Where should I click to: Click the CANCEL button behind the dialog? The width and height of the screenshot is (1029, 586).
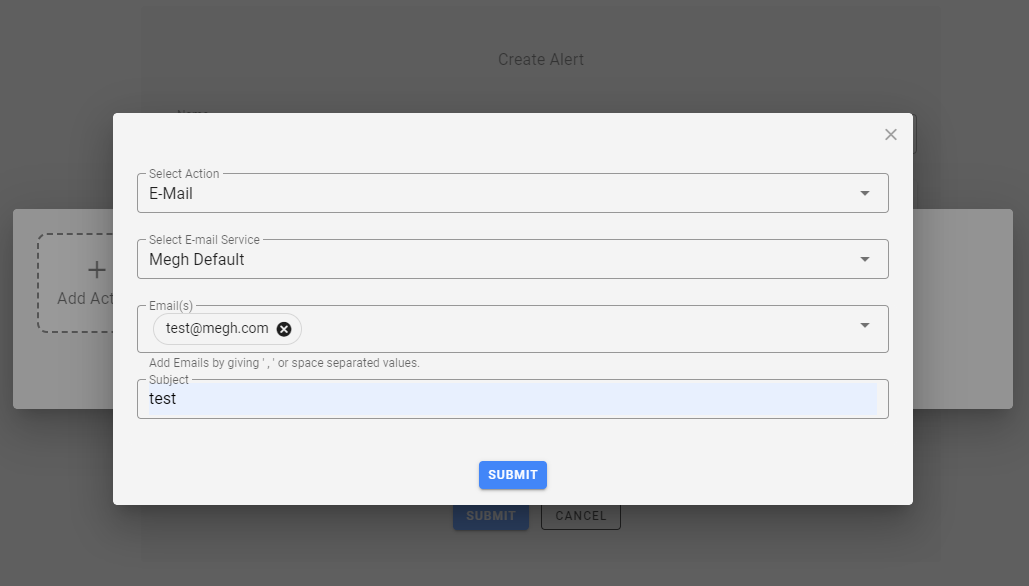[x=580, y=516]
